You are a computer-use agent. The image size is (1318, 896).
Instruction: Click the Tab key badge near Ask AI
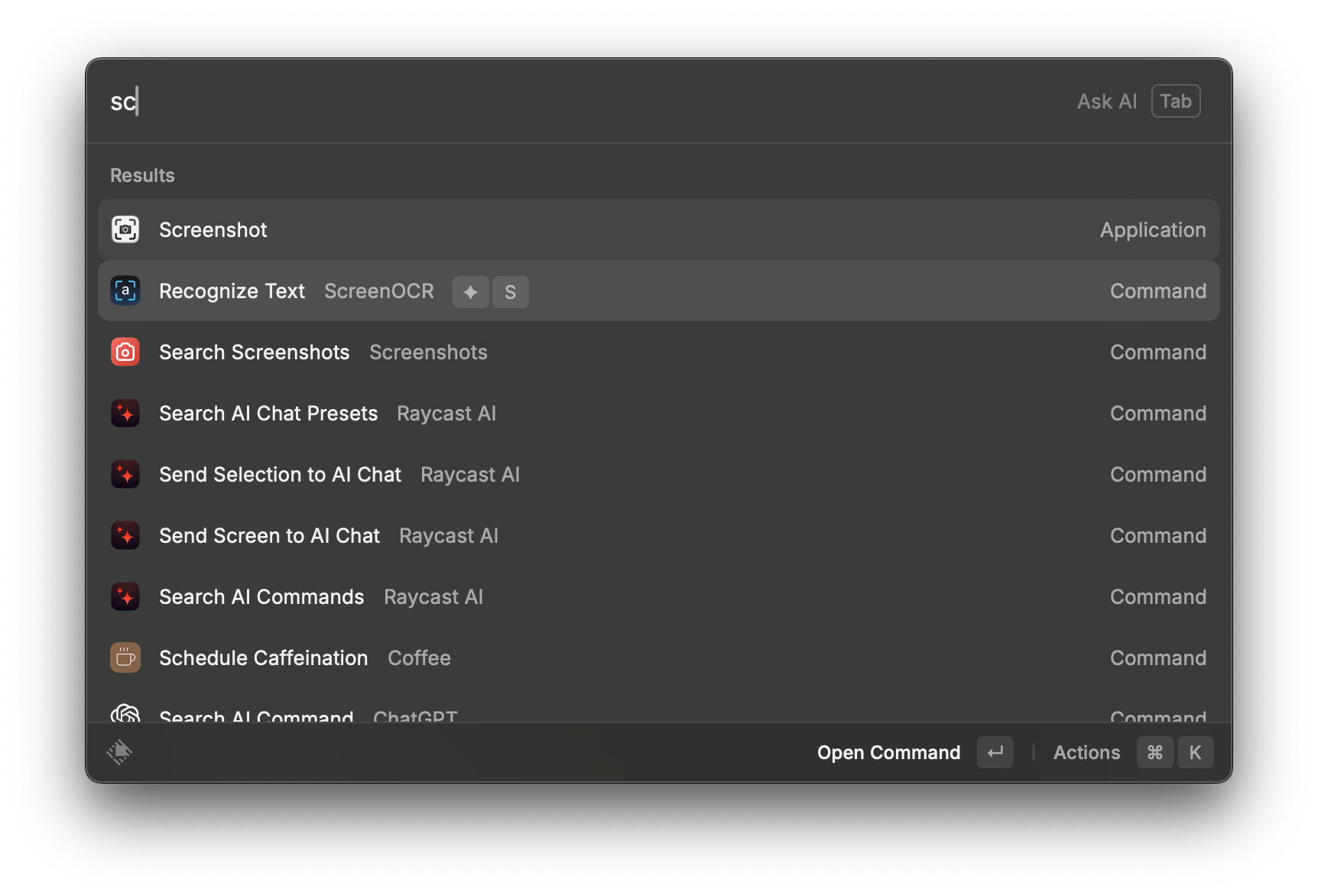point(1176,101)
